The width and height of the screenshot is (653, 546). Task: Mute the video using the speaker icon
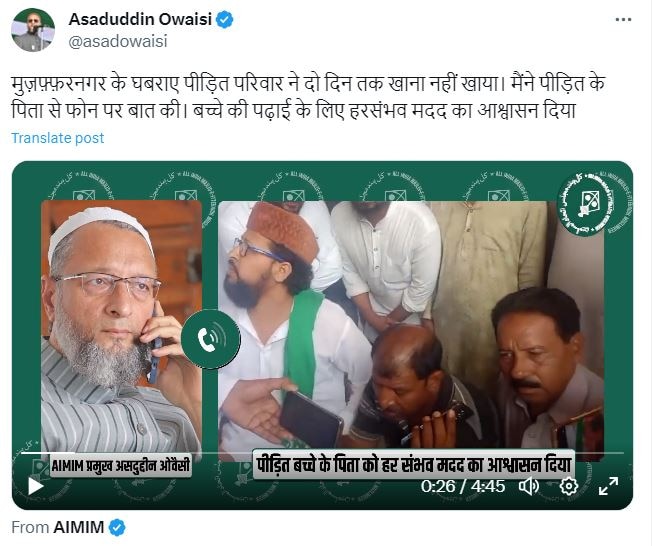click(528, 486)
